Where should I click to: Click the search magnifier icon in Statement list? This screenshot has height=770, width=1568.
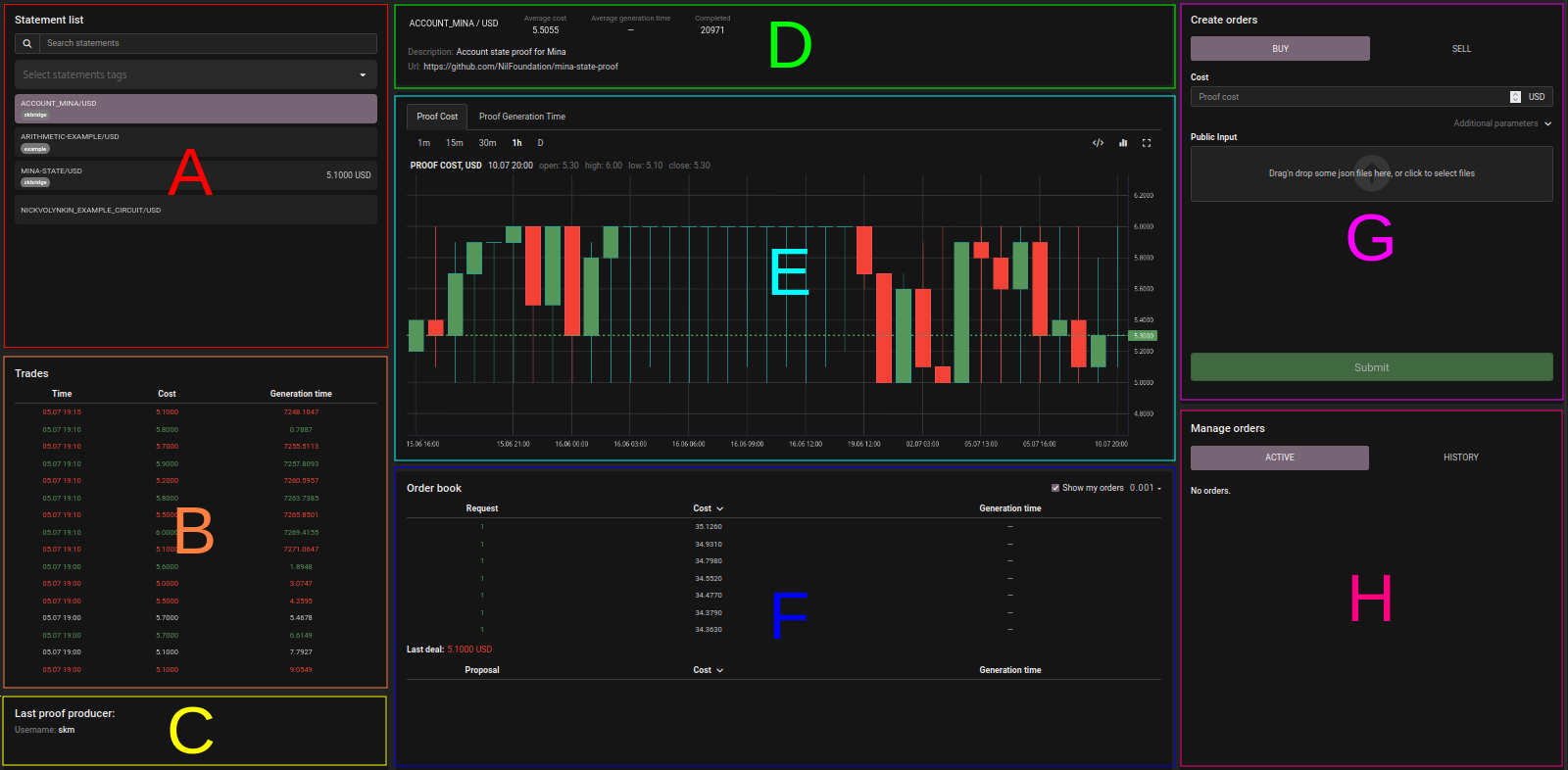tap(27, 43)
